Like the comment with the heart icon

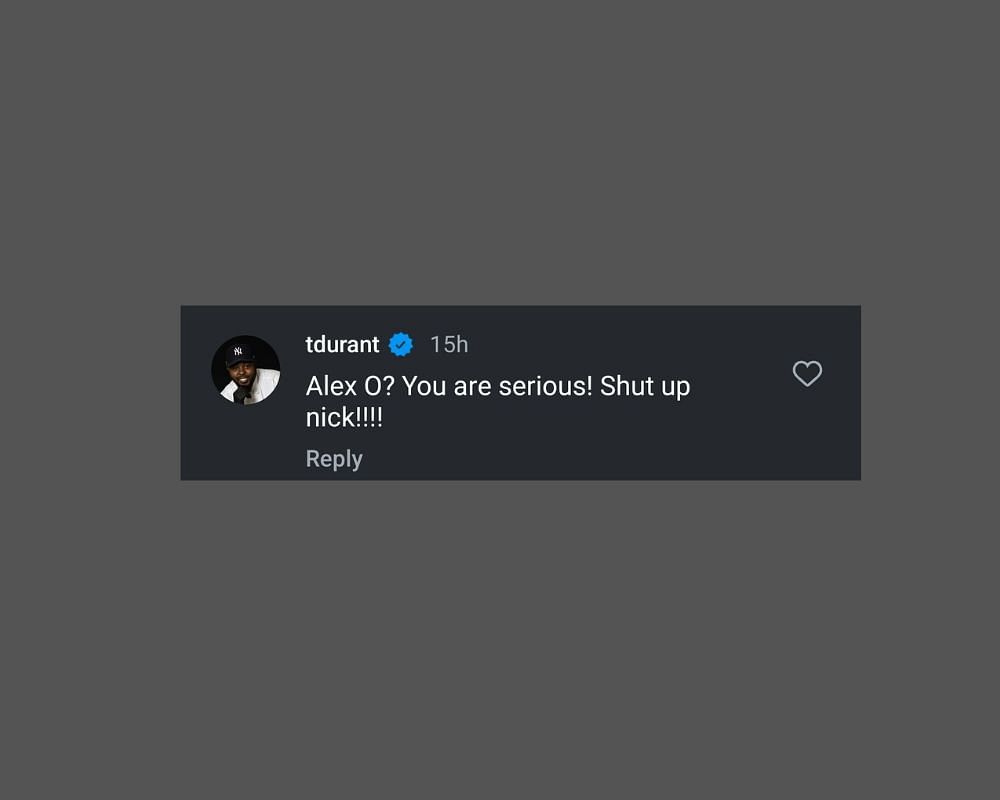coord(807,373)
